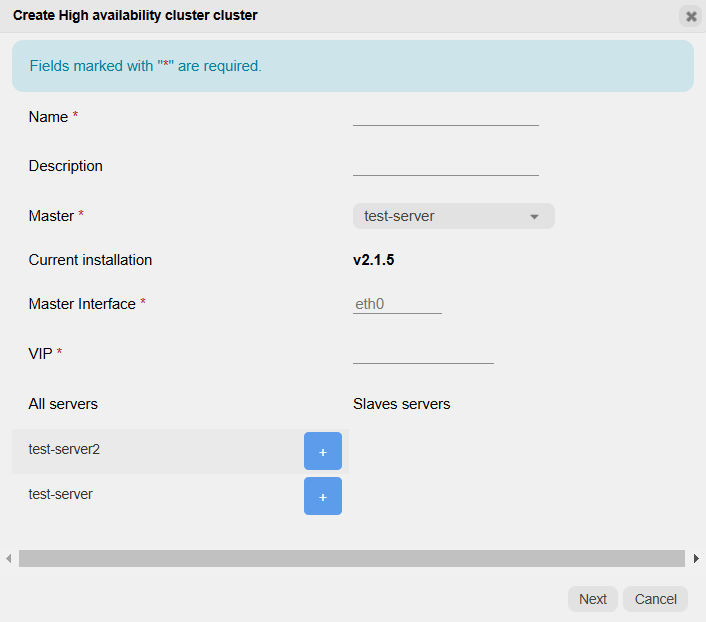Click the caret arrow in Master dropdown
The width and height of the screenshot is (706, 622).
point(534,217)
